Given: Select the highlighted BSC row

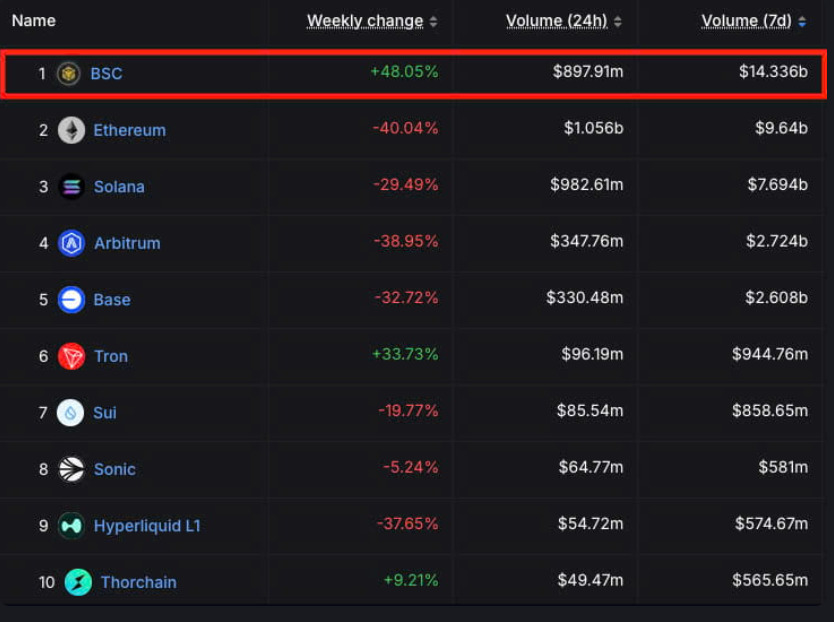Looking at the screenshot, I should click(417, 72).
